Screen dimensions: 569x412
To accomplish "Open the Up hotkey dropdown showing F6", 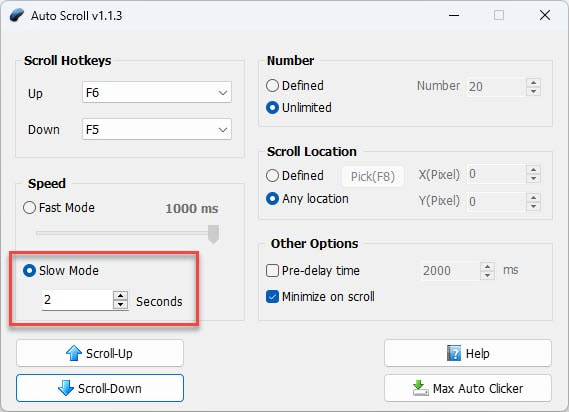I will (x=157, y=93).
